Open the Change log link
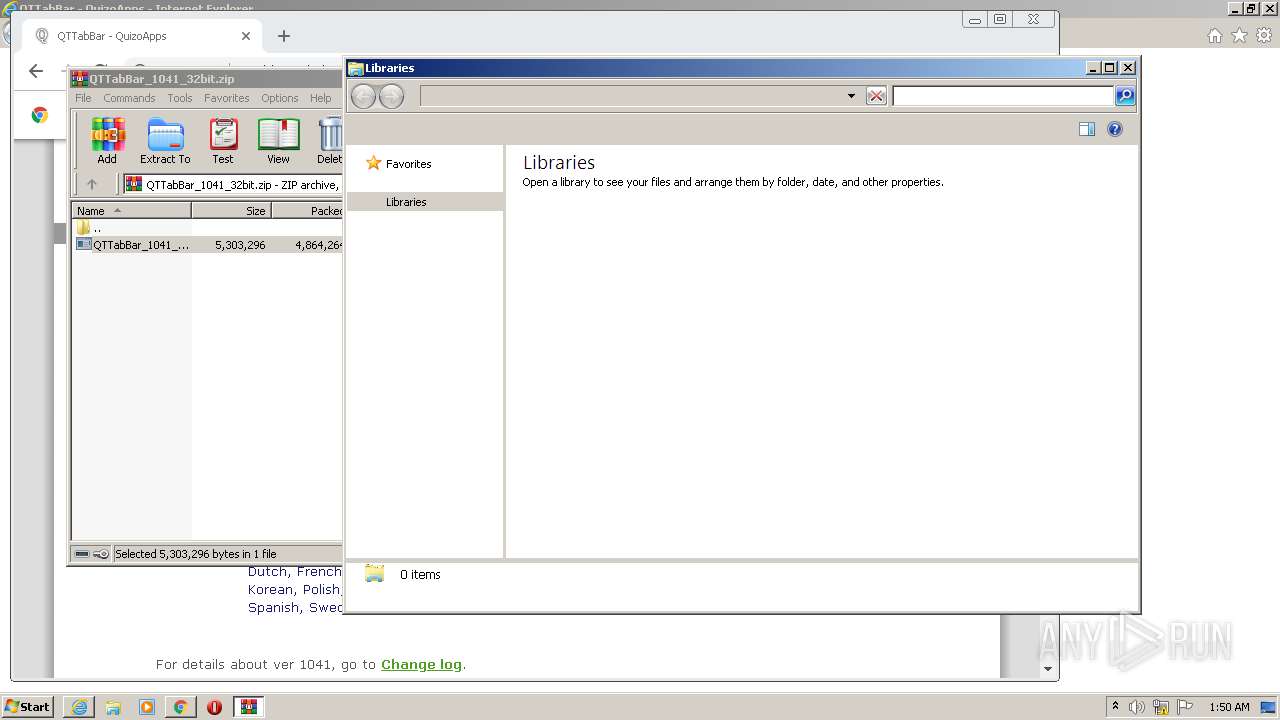 [421, 664]
